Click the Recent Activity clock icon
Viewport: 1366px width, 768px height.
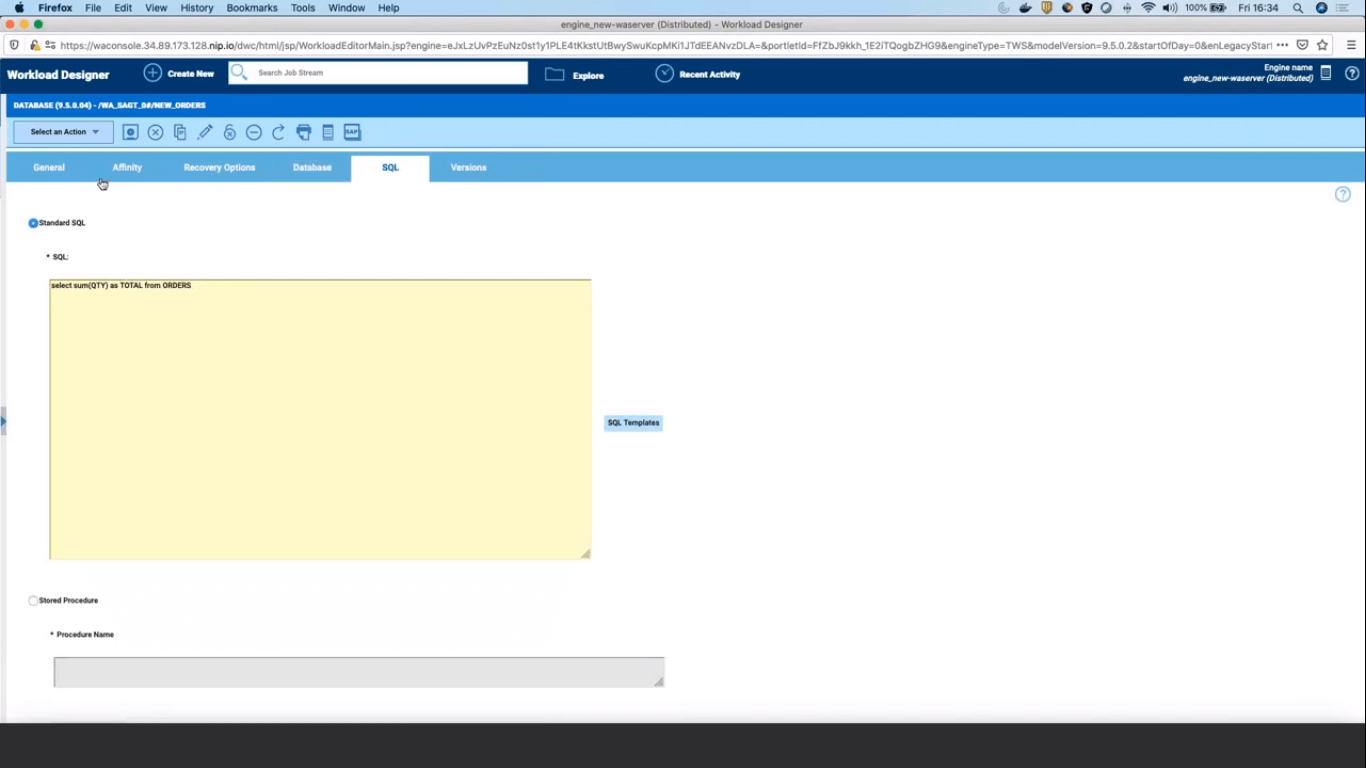(663, 73)
